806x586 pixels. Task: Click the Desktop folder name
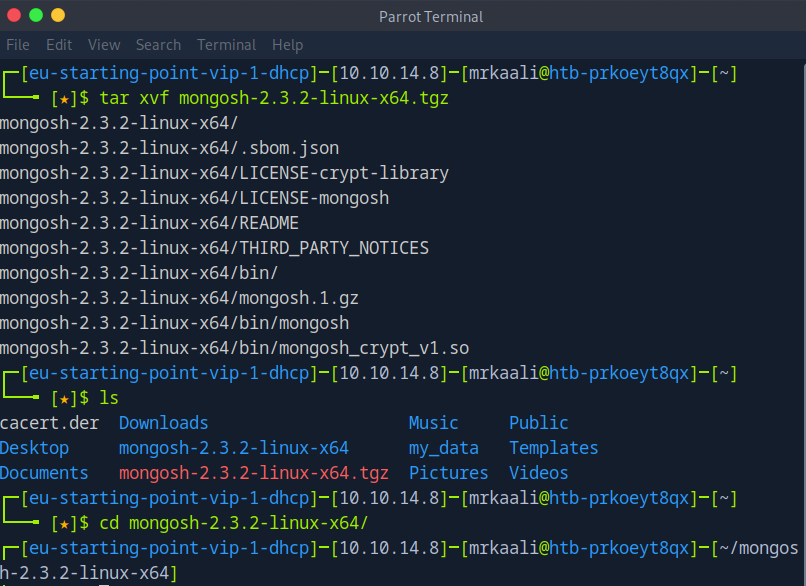tap(34, 448)
